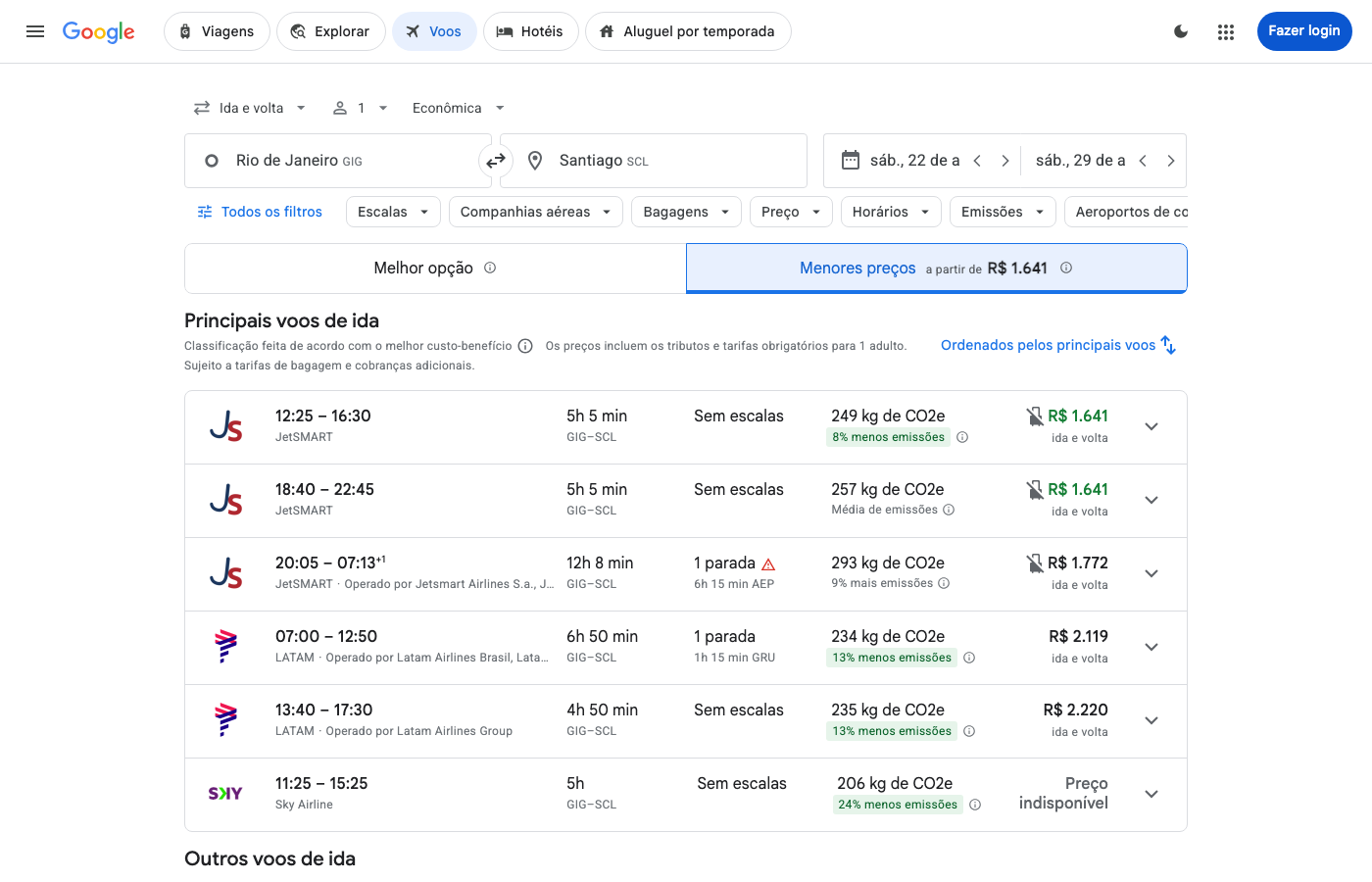Expand the 20:05 – 07:13 flight details
Viewport: 1372px width, 882px height.
1151,573
